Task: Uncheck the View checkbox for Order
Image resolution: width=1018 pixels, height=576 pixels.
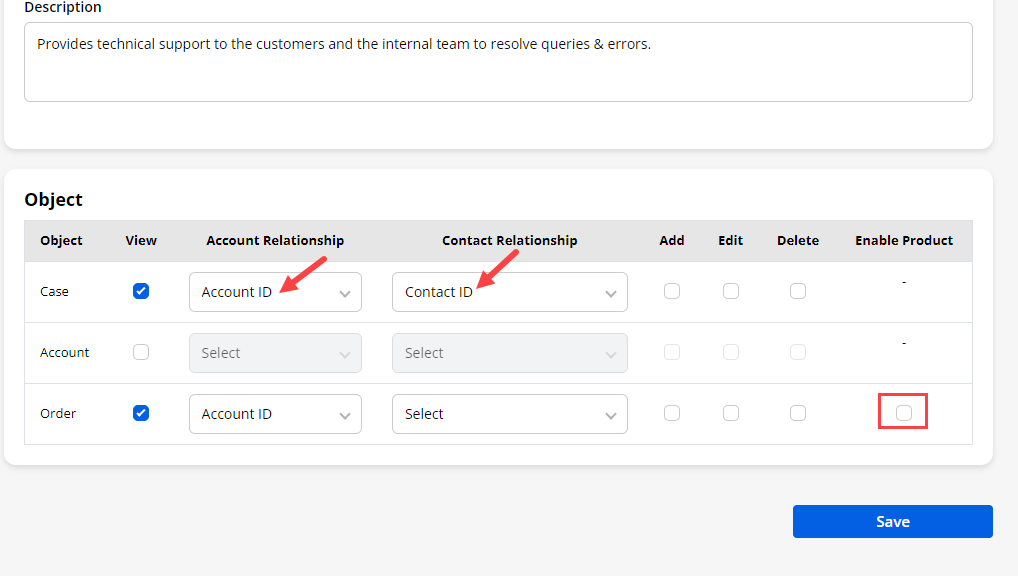Action: coord(141,413)
